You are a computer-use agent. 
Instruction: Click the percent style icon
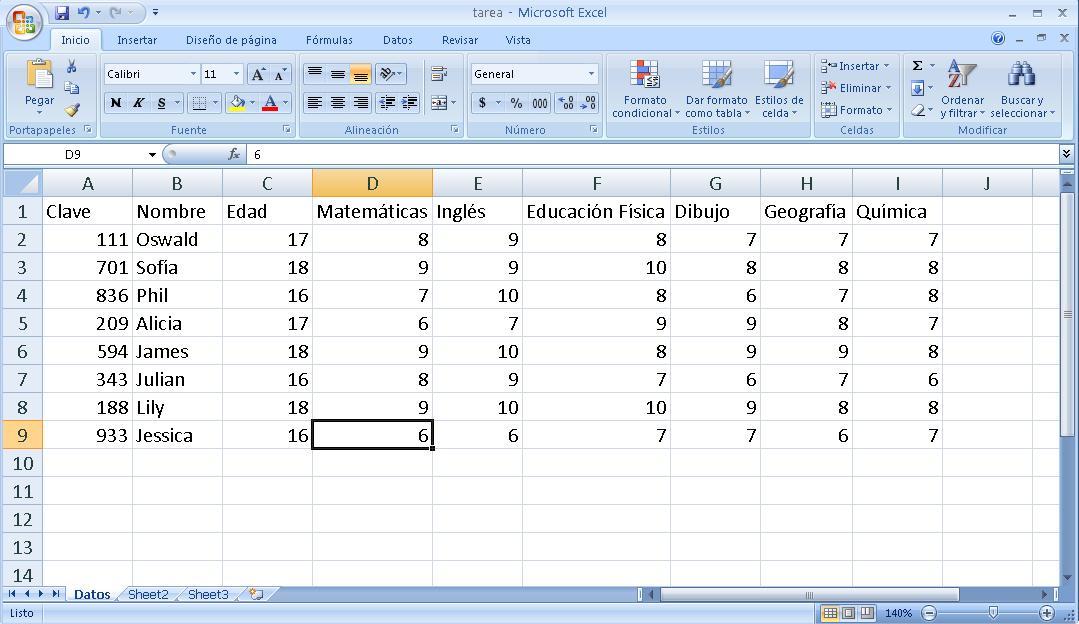[x=516, y=103]
